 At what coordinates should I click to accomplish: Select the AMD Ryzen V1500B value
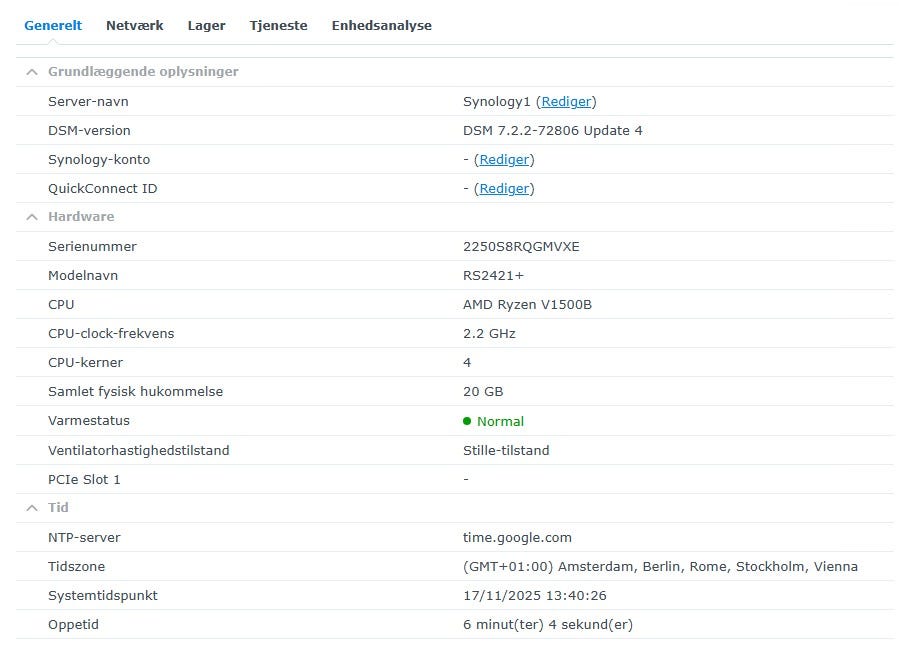coord(527,305)
